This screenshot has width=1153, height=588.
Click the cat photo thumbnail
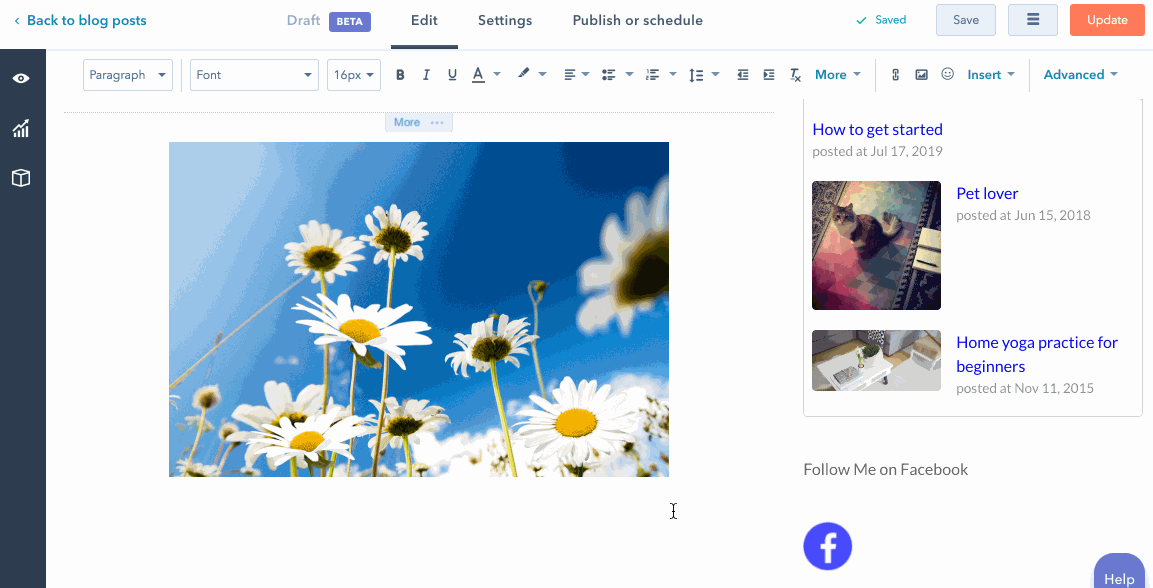pos(877,245)
